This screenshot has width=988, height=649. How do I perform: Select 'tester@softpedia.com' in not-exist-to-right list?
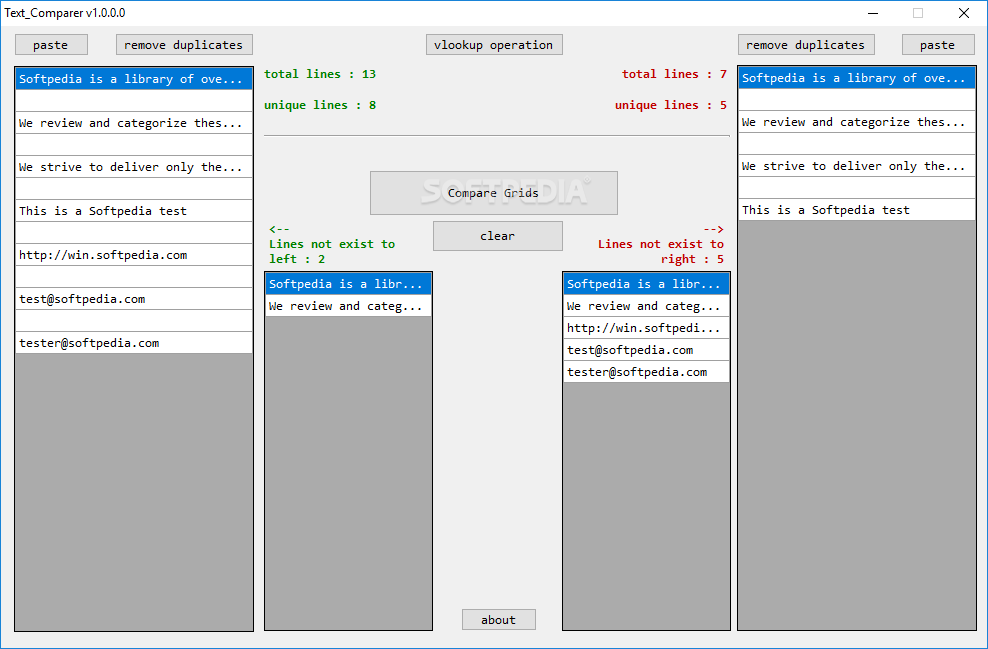point(646,372)
